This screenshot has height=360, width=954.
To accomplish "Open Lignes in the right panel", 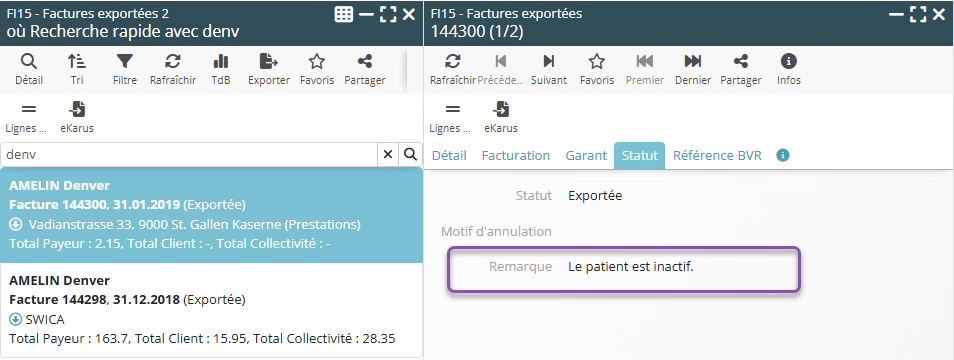I will pyautogui.click(x=453, y=117).
